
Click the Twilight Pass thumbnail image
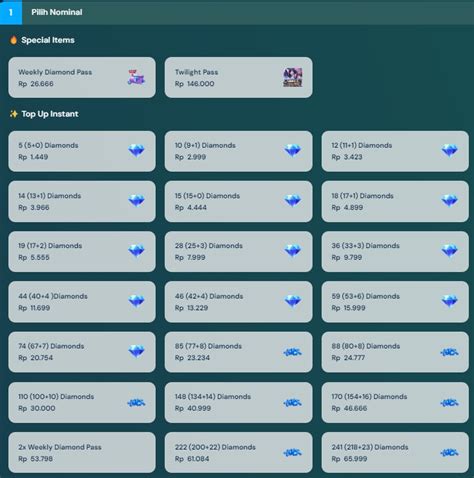pos(293,78)
